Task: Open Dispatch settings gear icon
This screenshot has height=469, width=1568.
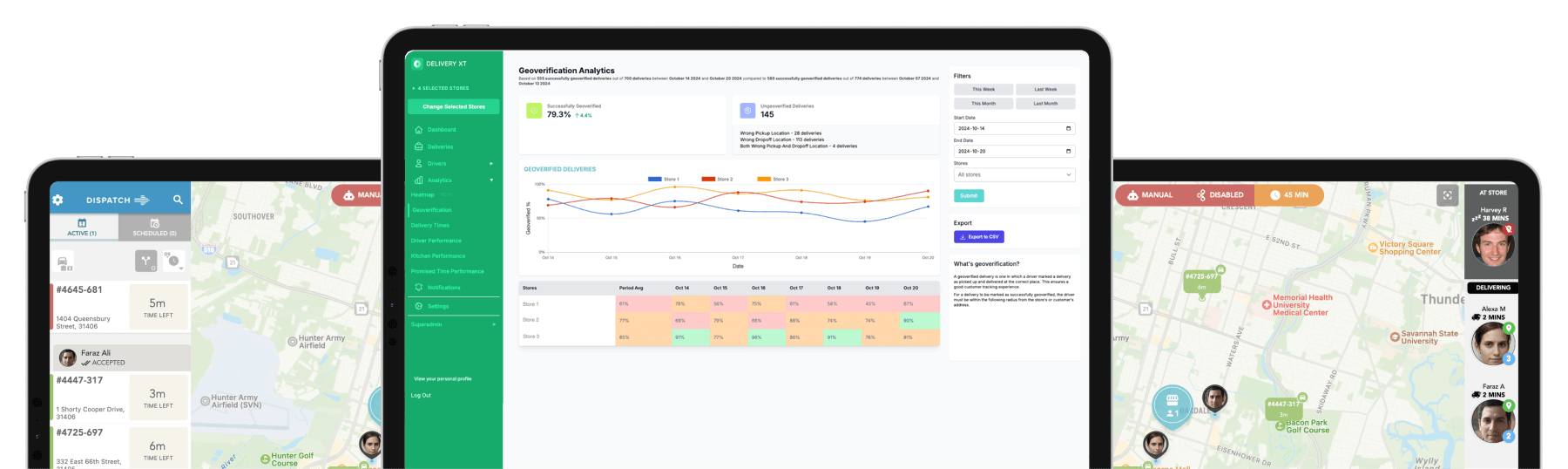Action: [57, 200]
